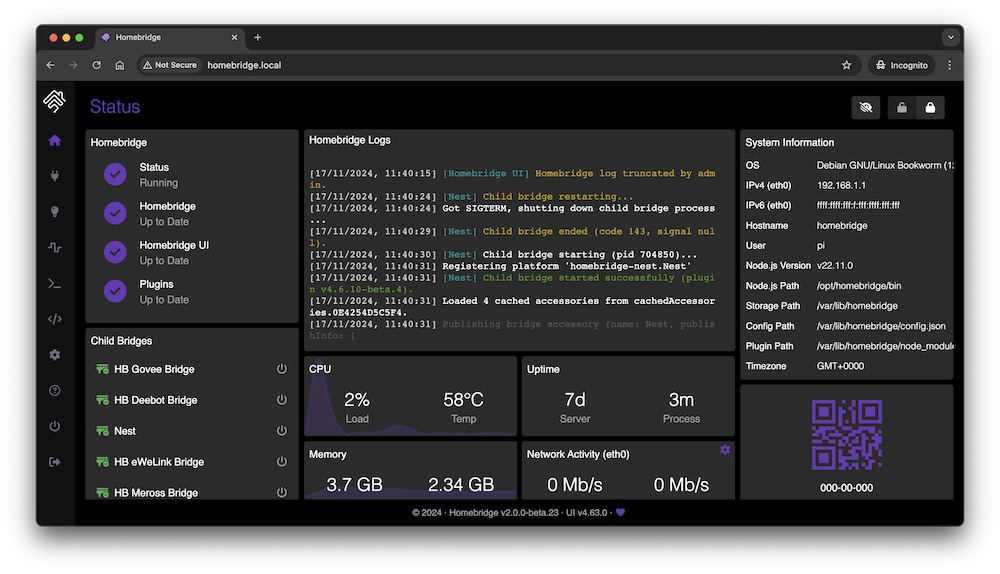Screen dimensions: 1000x574
Task: Click the Config Path config.json value
Action: pos(881,326)
